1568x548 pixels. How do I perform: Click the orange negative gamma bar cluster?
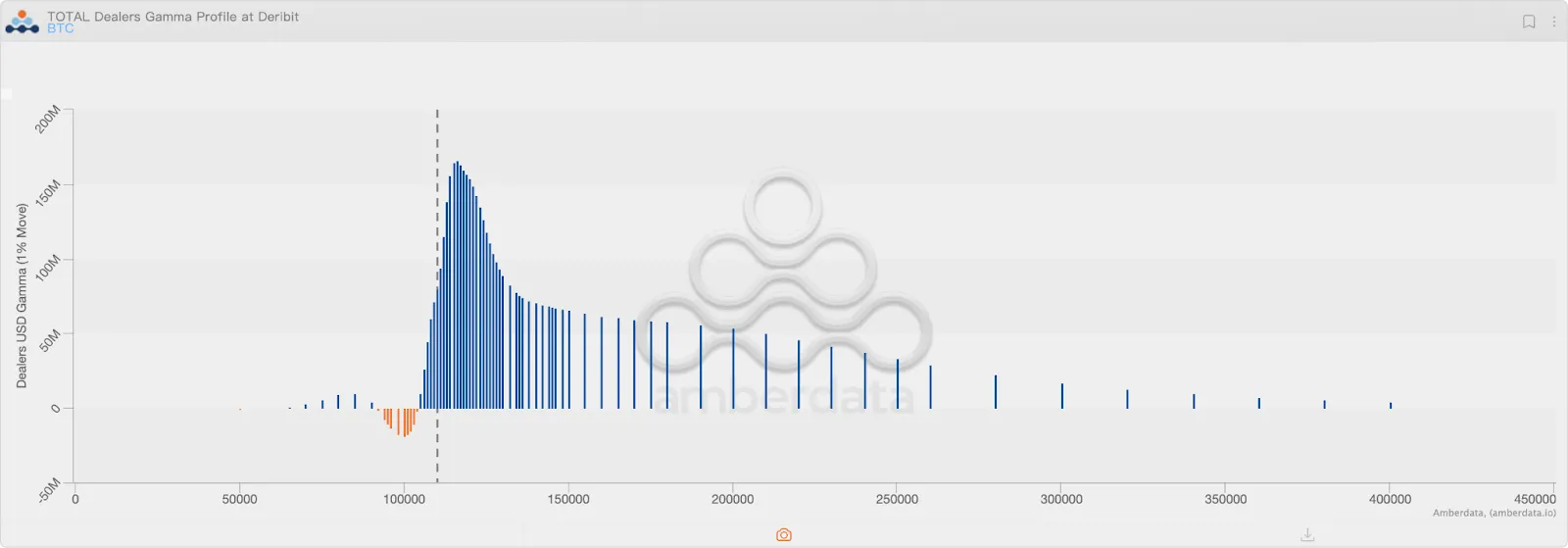pyautogui.click(x=400, y=422)
